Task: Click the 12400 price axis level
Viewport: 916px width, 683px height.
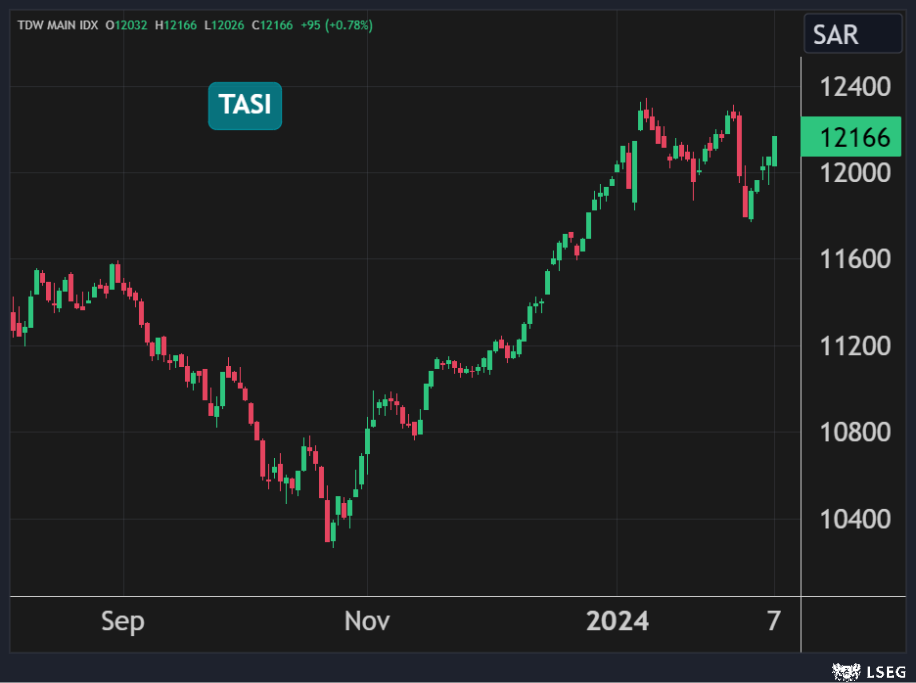Action: pyautogui.click(x=855, y=87)
